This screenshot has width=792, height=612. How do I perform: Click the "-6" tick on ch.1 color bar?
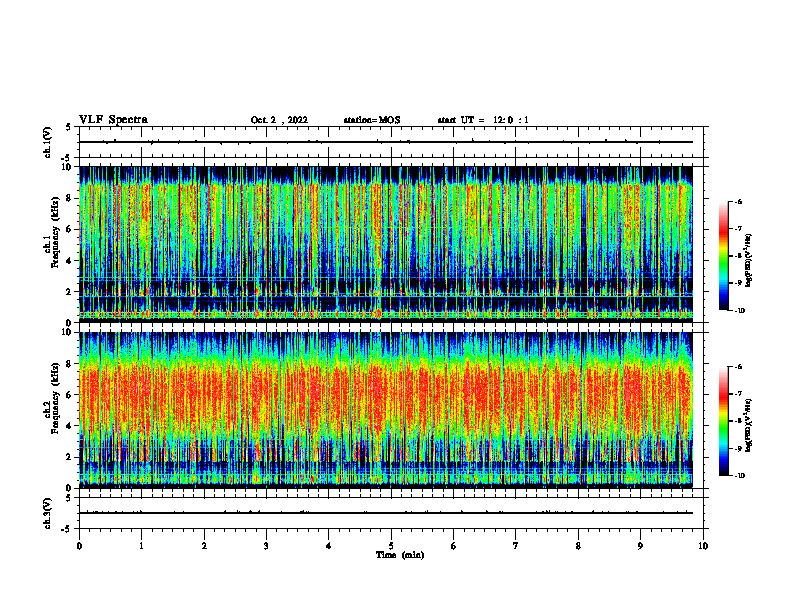coord(738,201)
